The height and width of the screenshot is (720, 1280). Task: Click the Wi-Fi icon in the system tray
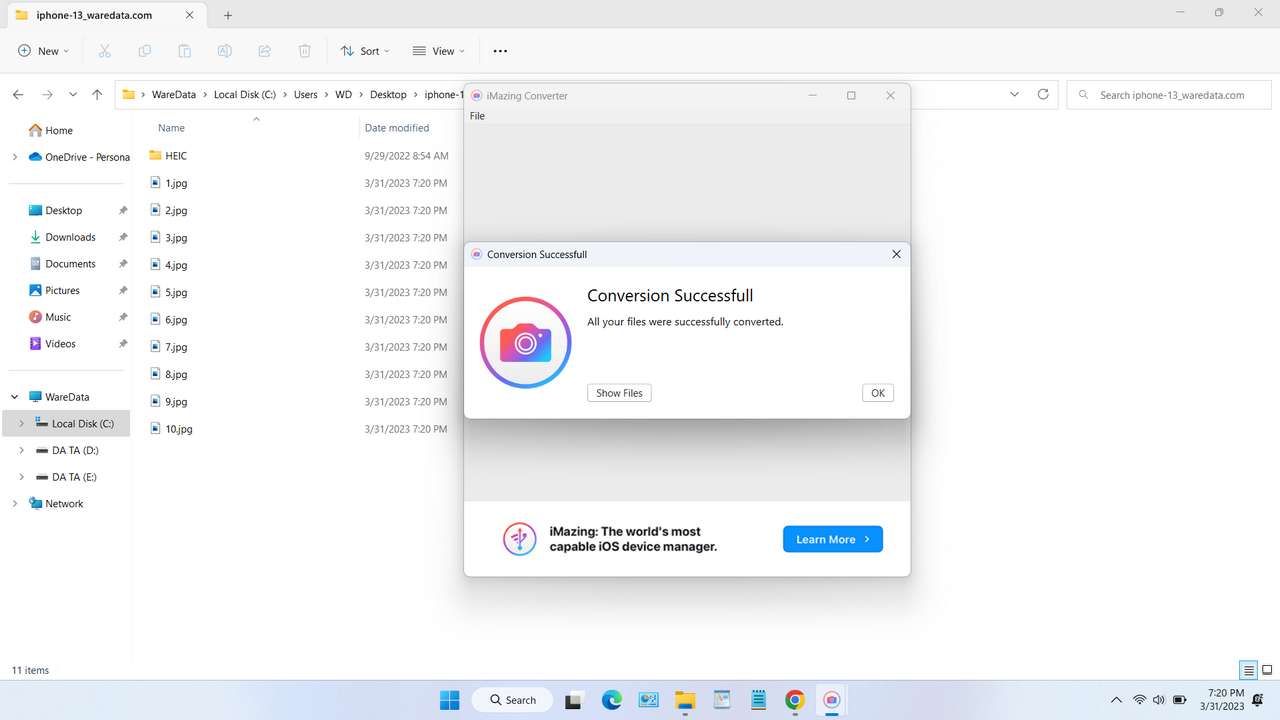(x=1139, y=700)
